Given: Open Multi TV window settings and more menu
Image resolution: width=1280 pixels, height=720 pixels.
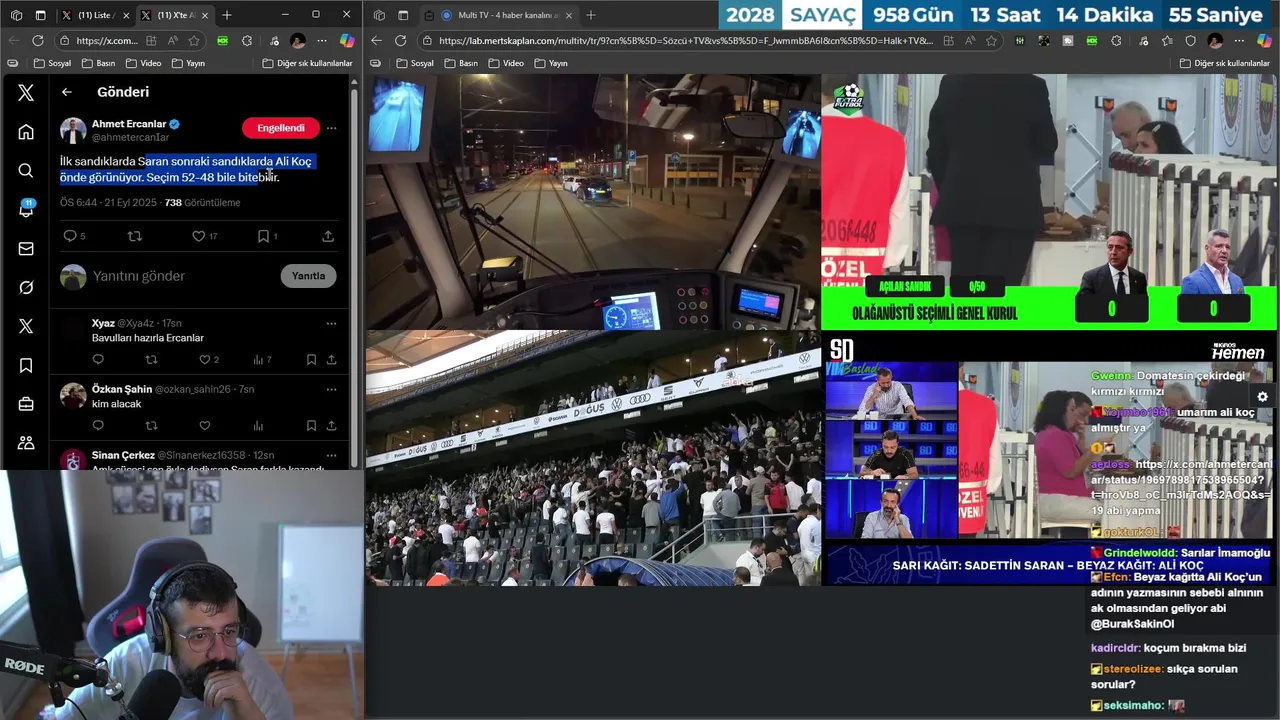Looking at the screenshot, I should (1240, 41).
